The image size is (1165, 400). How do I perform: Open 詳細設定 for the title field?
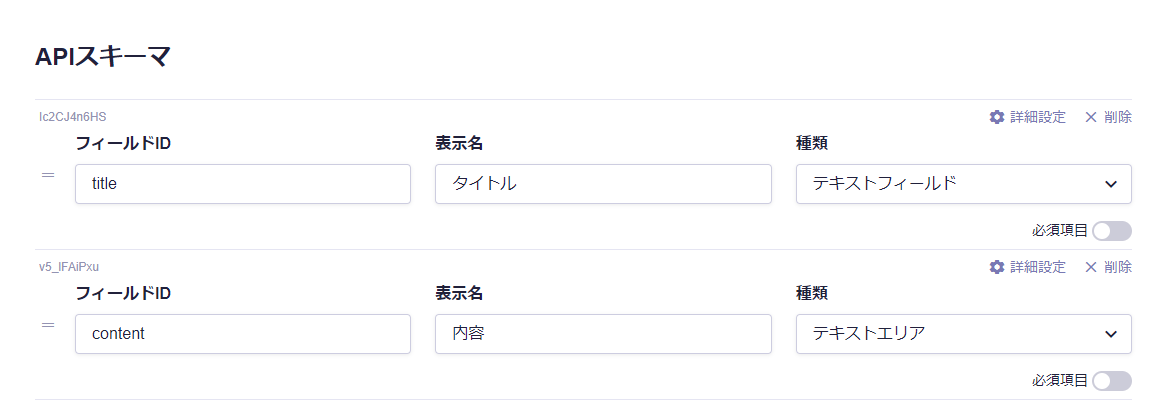click(x=1037, y=117)
